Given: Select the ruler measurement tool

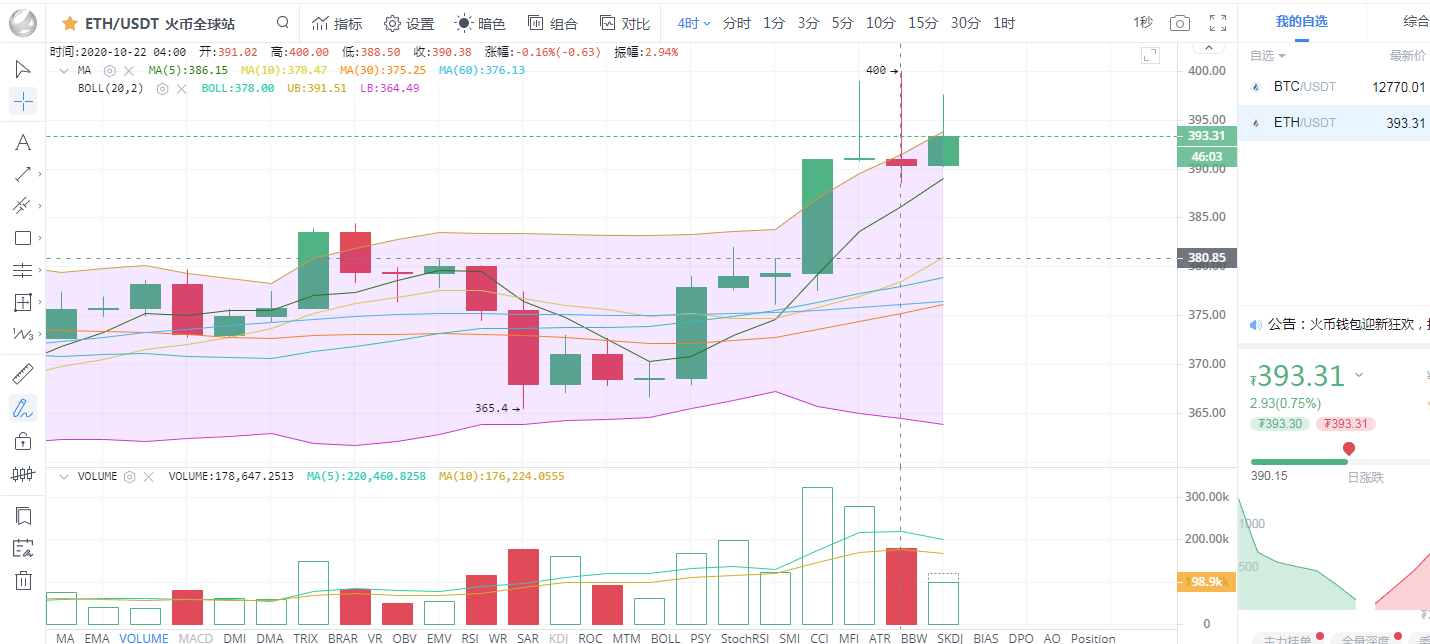Looking at the screenshot, I should coord(22,375).
